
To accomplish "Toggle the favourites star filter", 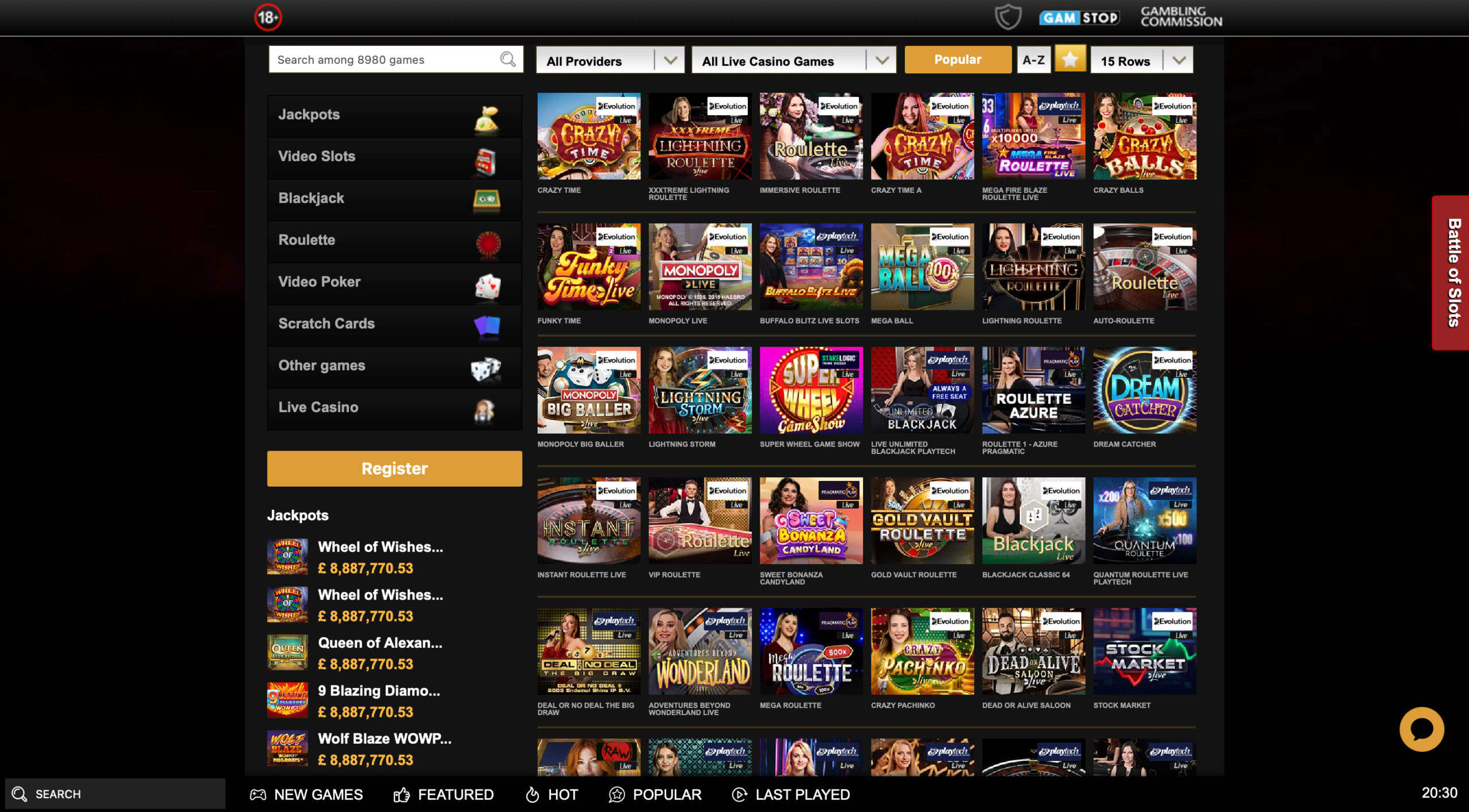I will pyautogui.click(x=1070, y=60).
